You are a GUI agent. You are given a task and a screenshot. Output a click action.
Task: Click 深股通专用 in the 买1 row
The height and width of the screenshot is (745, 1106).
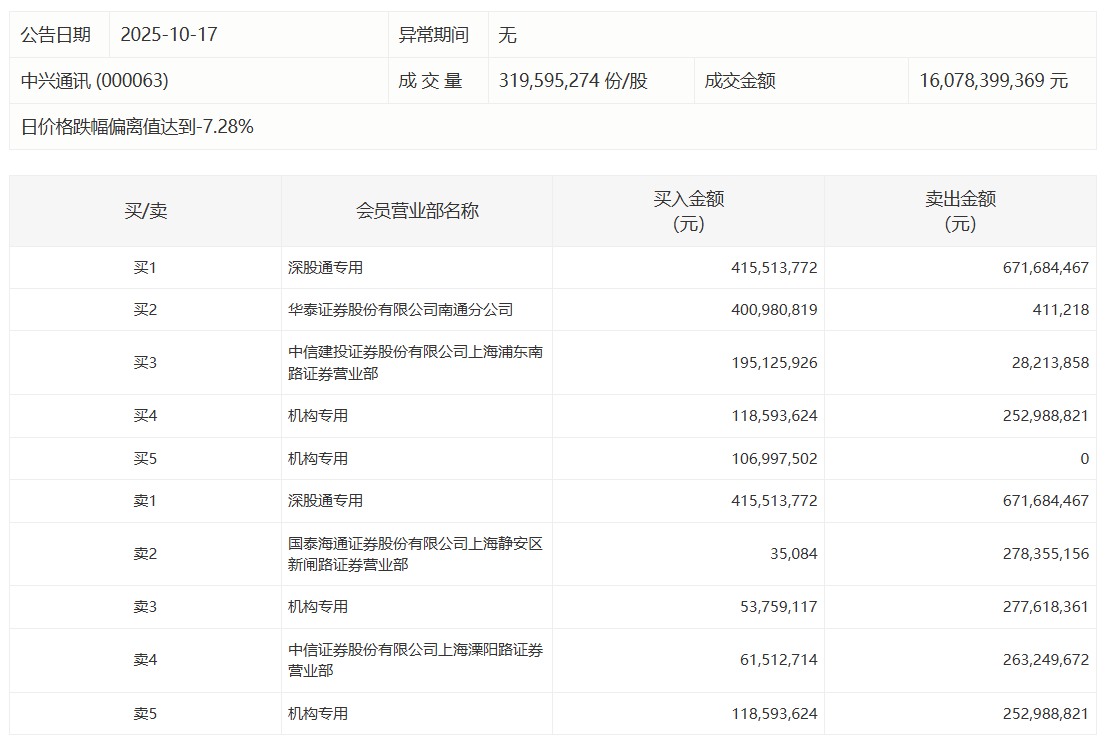(325, 268)
